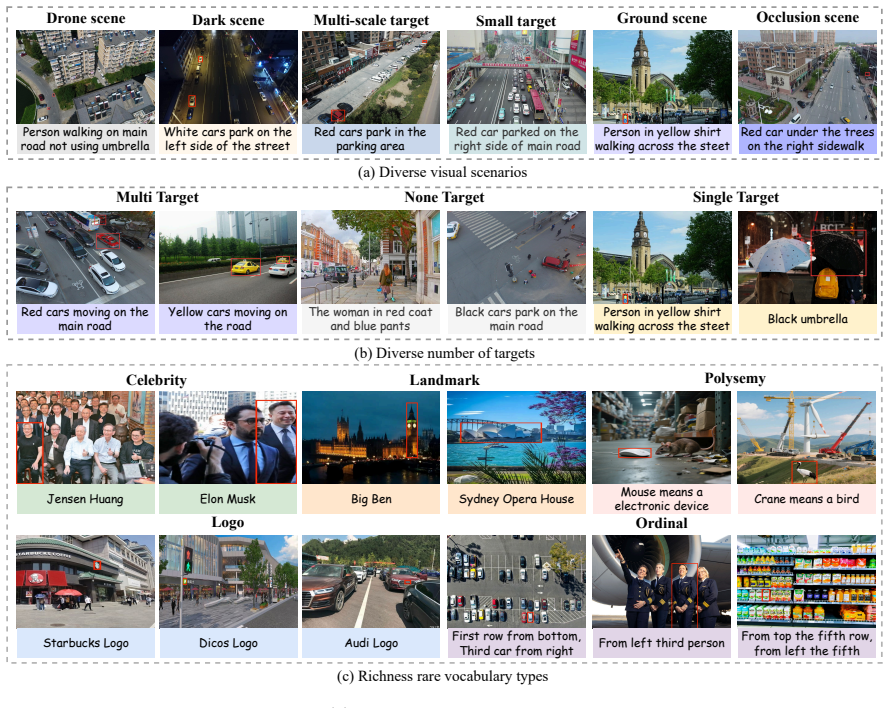Viewport: 889px width, 708px height.
Task: Click the 'Yellow cars moving on the road' caption
Action: tap(228, 319)
